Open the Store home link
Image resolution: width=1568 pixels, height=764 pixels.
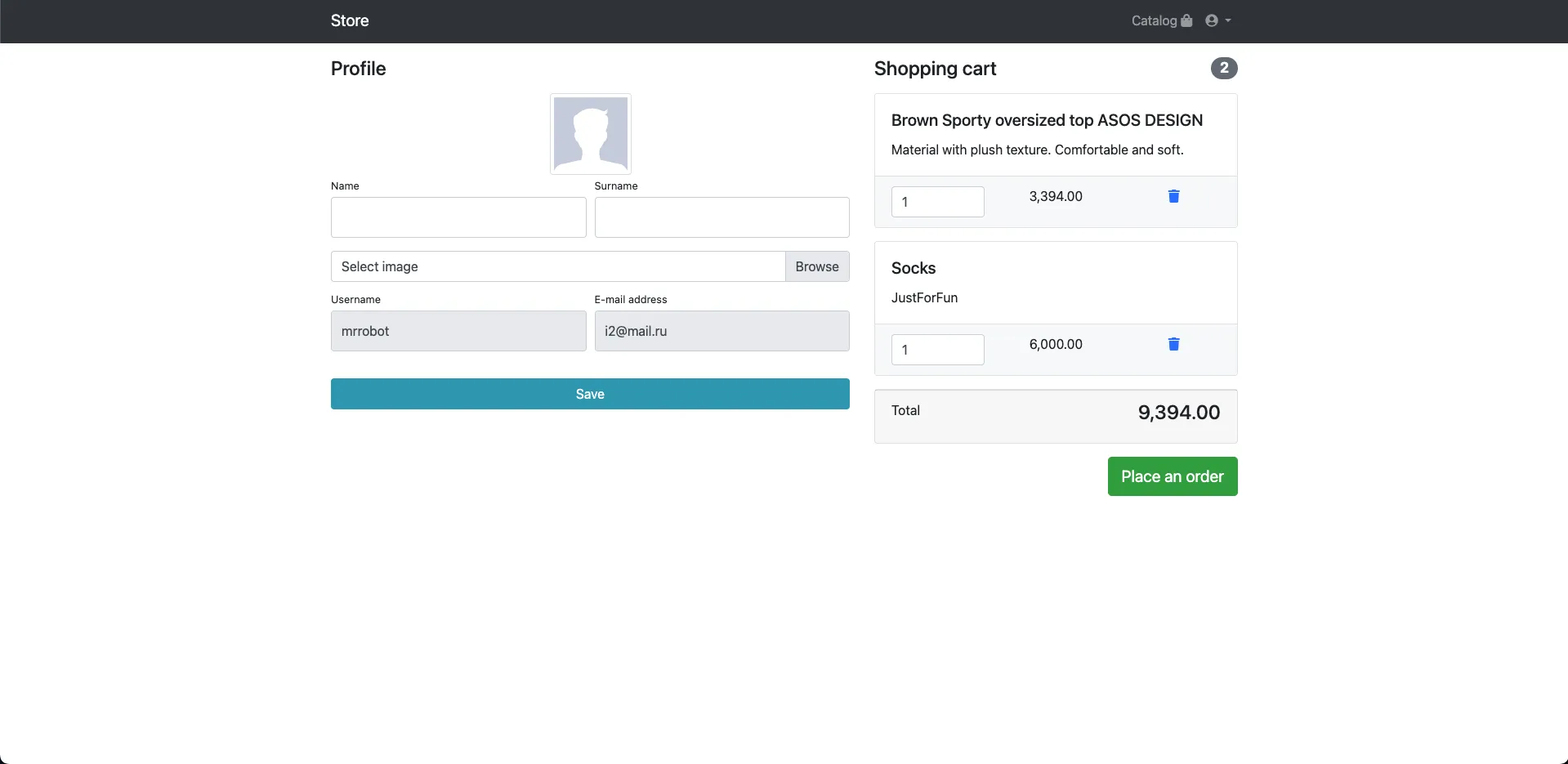point(350,20)
